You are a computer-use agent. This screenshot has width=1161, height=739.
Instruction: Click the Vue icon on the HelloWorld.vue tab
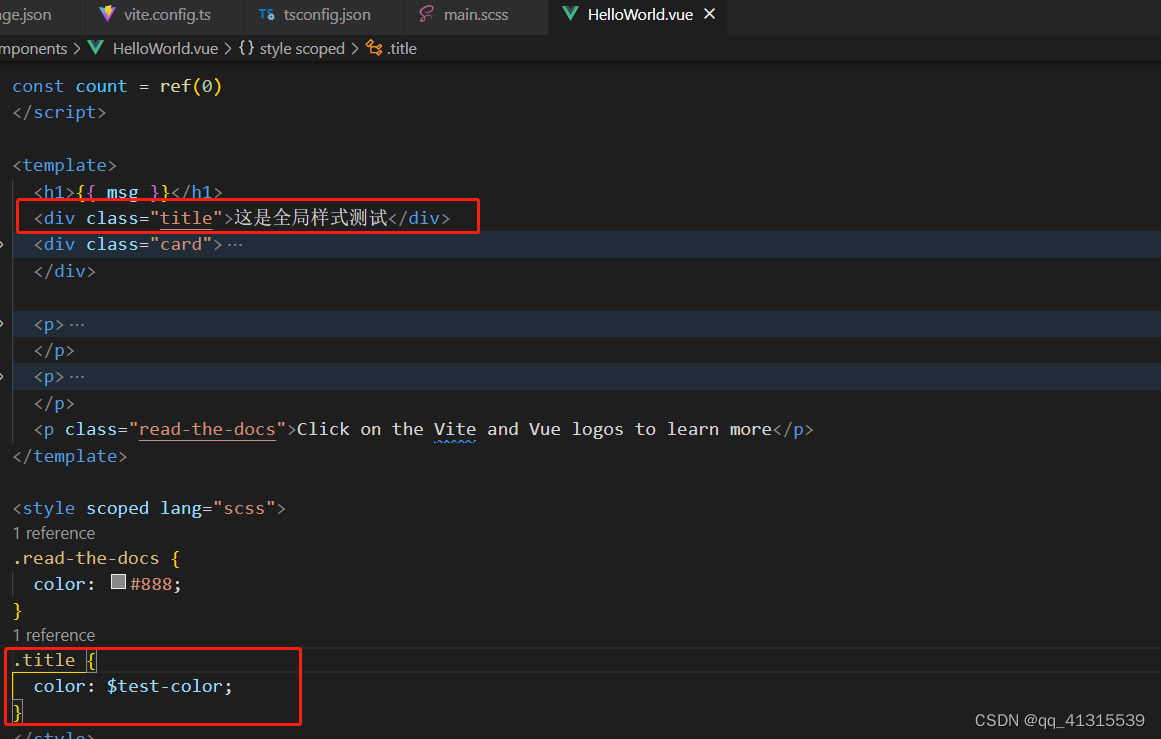[569, 14]
